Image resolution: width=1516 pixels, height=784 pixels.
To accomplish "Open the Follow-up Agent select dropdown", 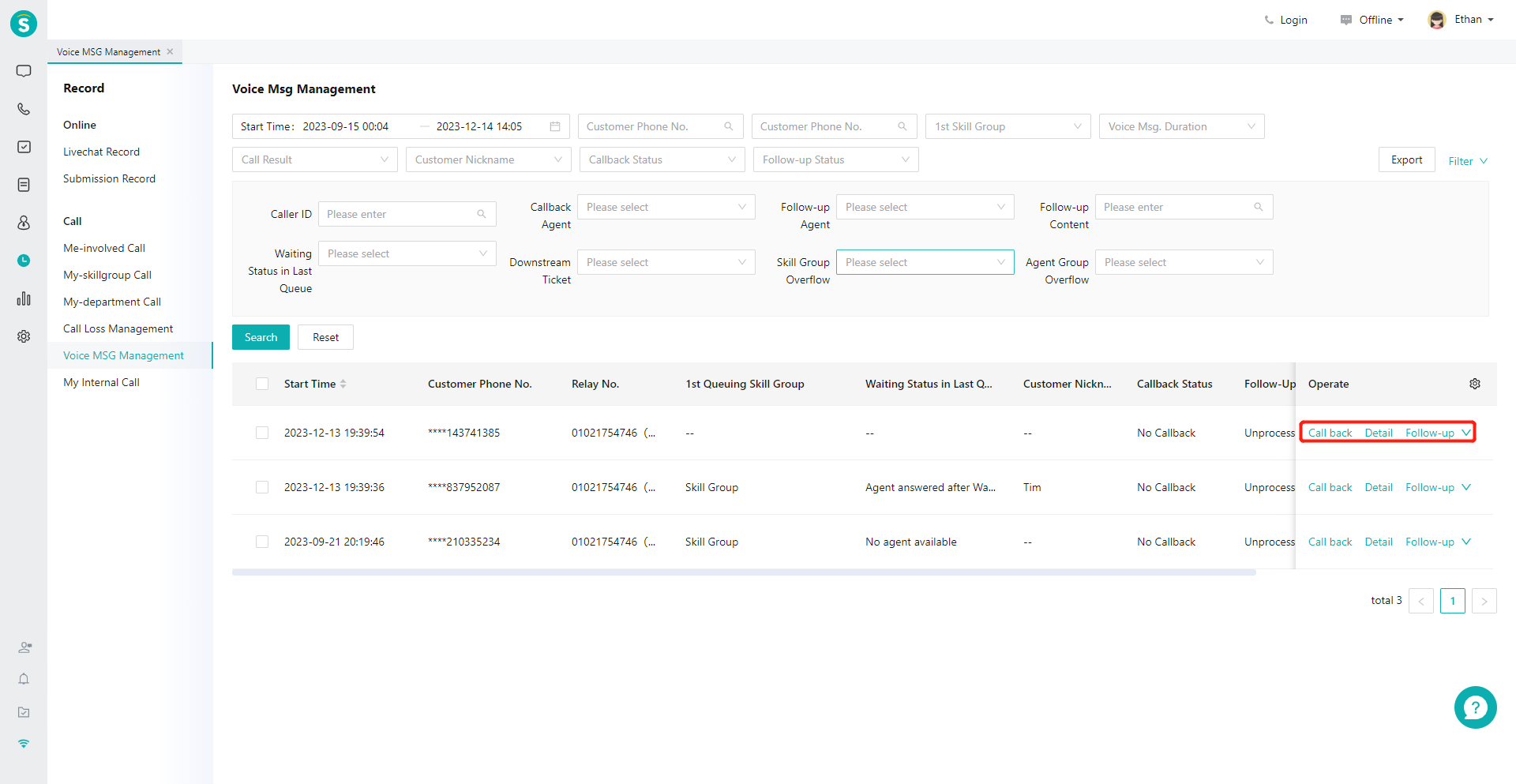I will (x=925, y=207).
